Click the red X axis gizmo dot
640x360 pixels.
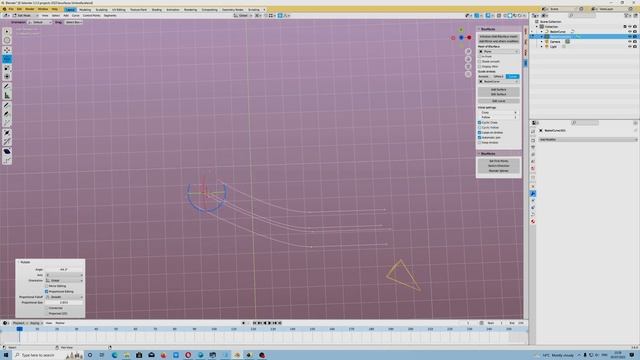click(x=469, y=38)
